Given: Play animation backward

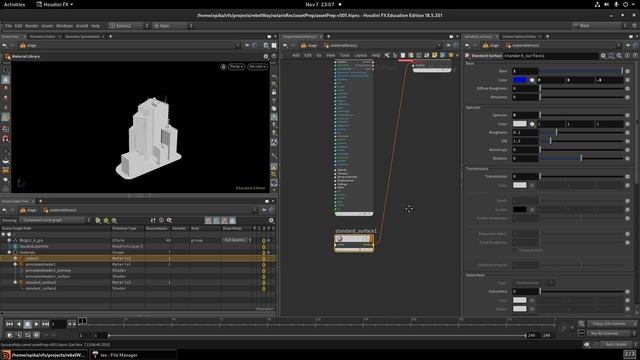Looking at the screenshot, I should 18,324.
